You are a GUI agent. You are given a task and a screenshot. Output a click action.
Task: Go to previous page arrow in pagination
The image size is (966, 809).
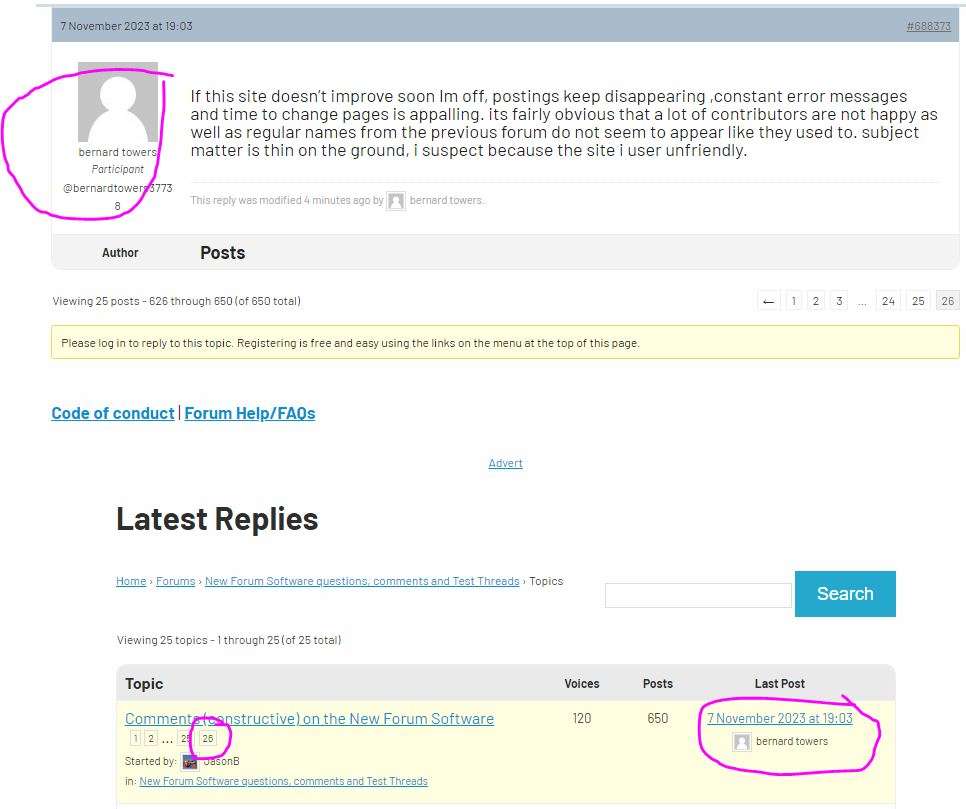coord(768,301)
